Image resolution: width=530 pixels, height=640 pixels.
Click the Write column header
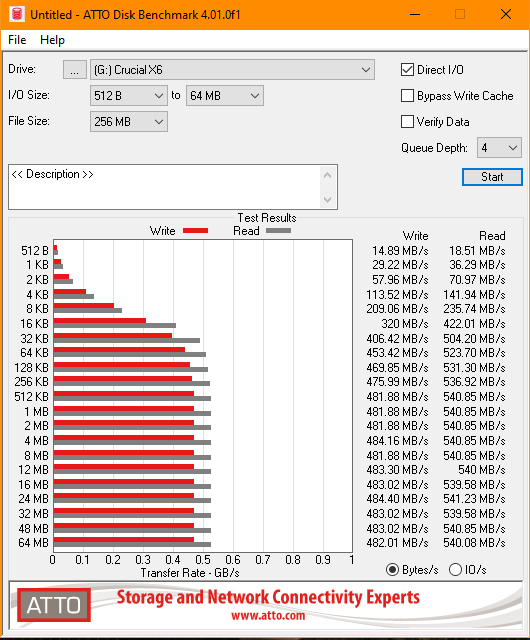tap(415, 236)
